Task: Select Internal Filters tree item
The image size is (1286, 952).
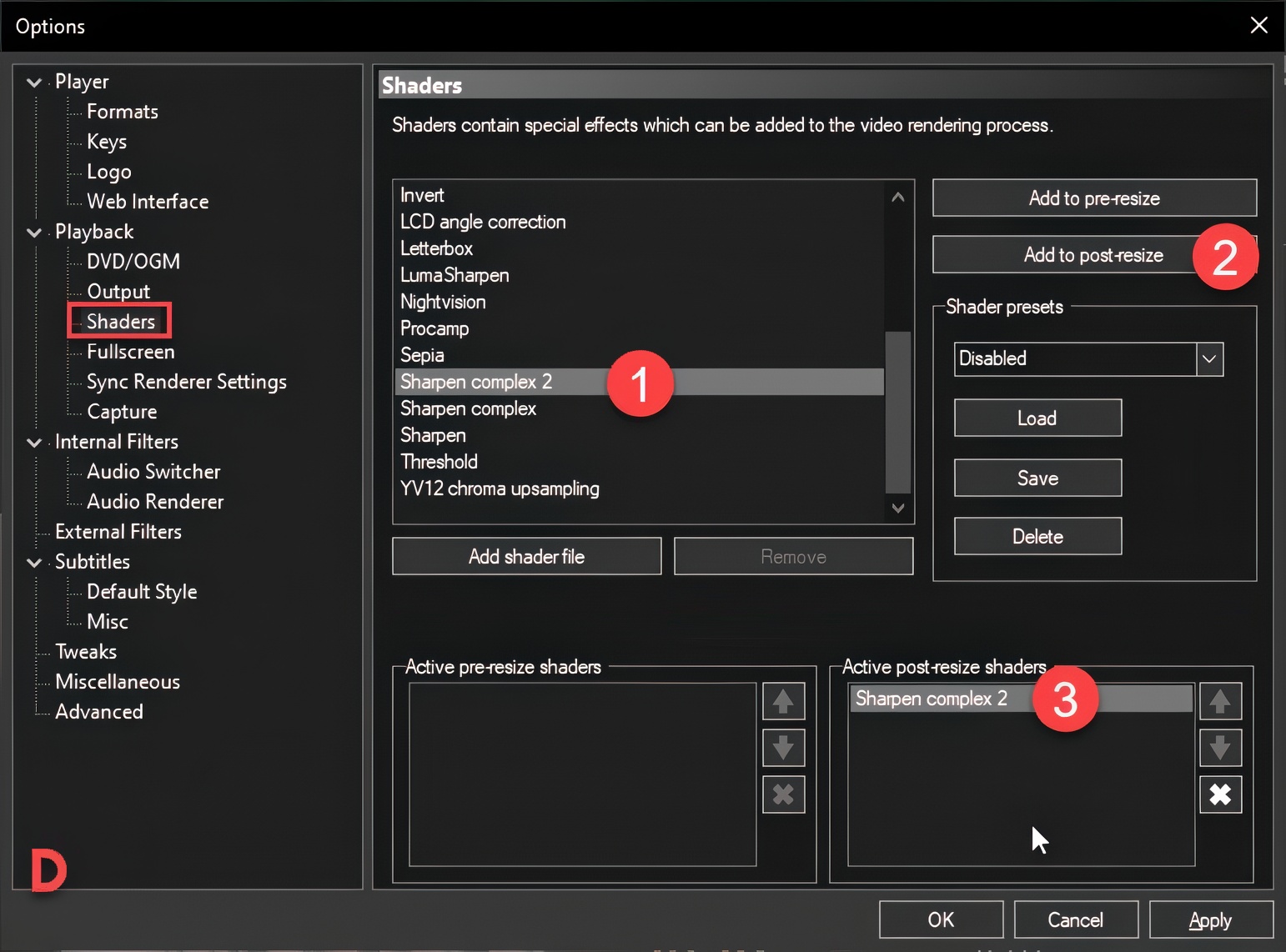Action: [x=117, y=442]
